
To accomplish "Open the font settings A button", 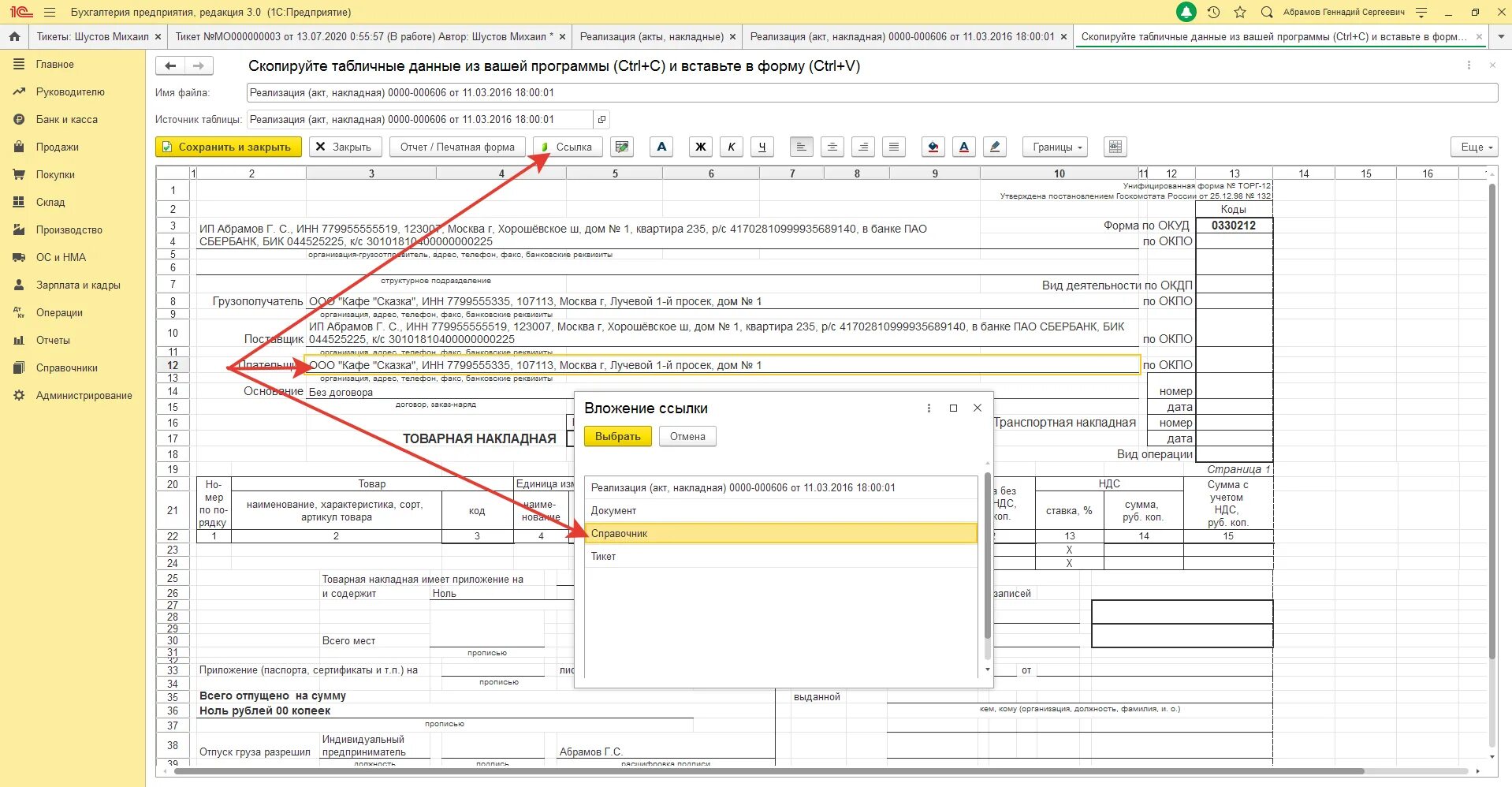I will (x=661, y=147).
